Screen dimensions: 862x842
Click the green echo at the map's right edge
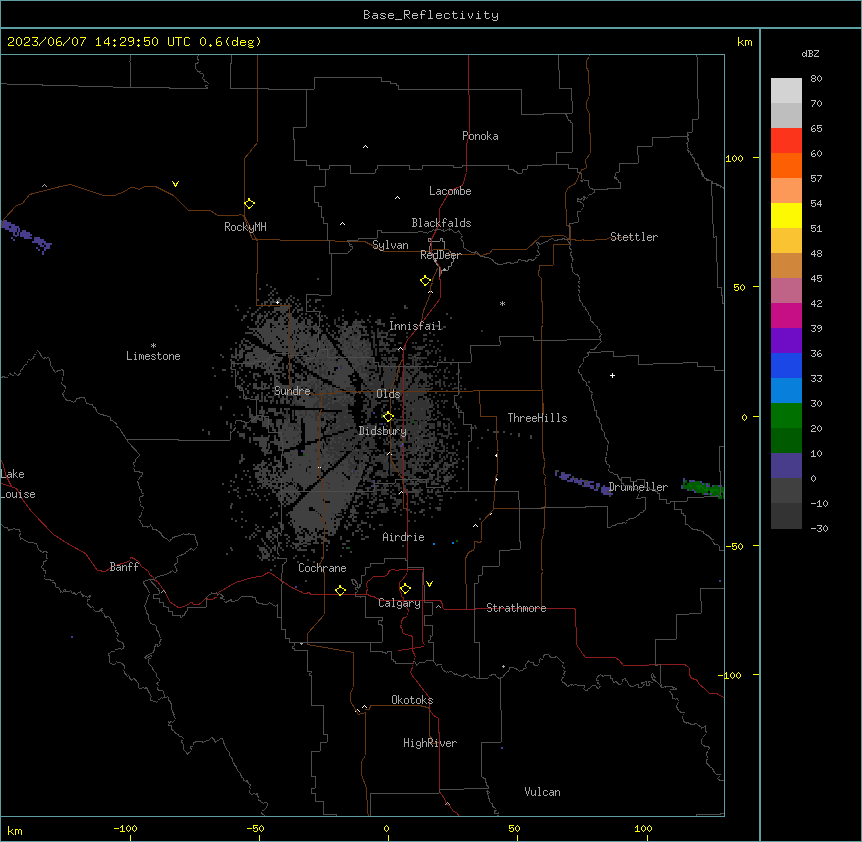(703, 488)
